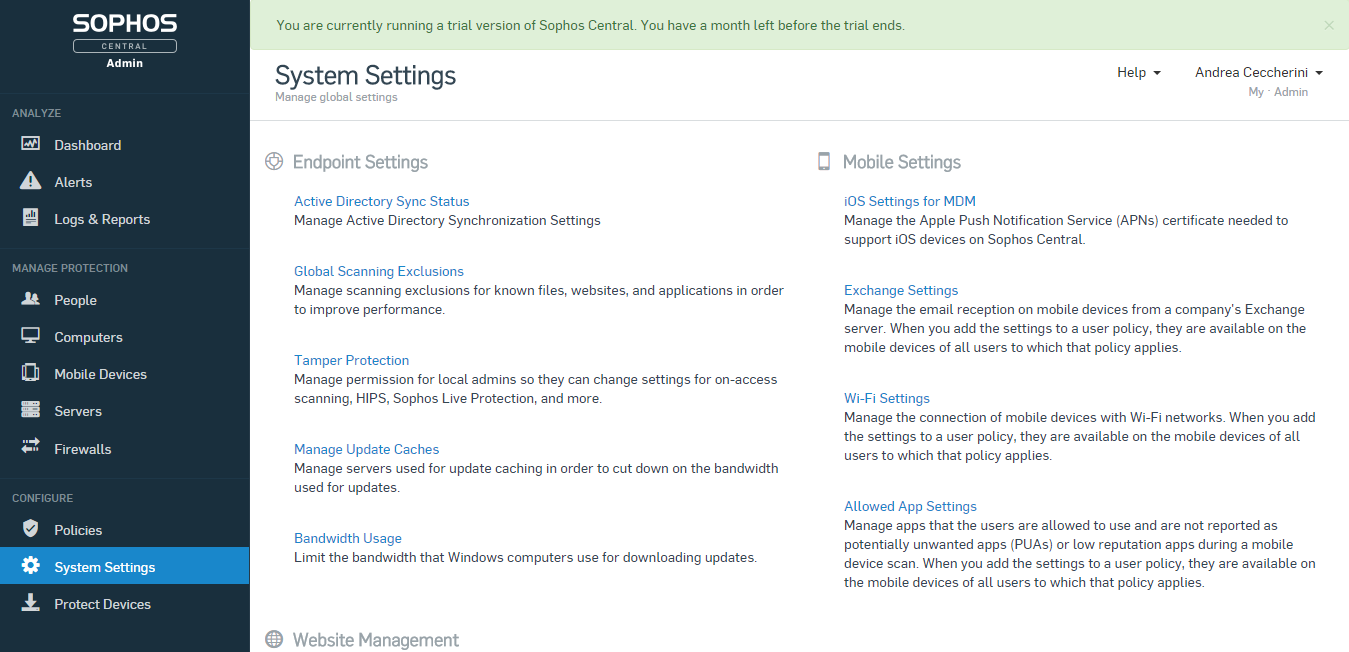Click the Website Management globe icon
This screenshot has height=652, width=1349.
point(274,639)
